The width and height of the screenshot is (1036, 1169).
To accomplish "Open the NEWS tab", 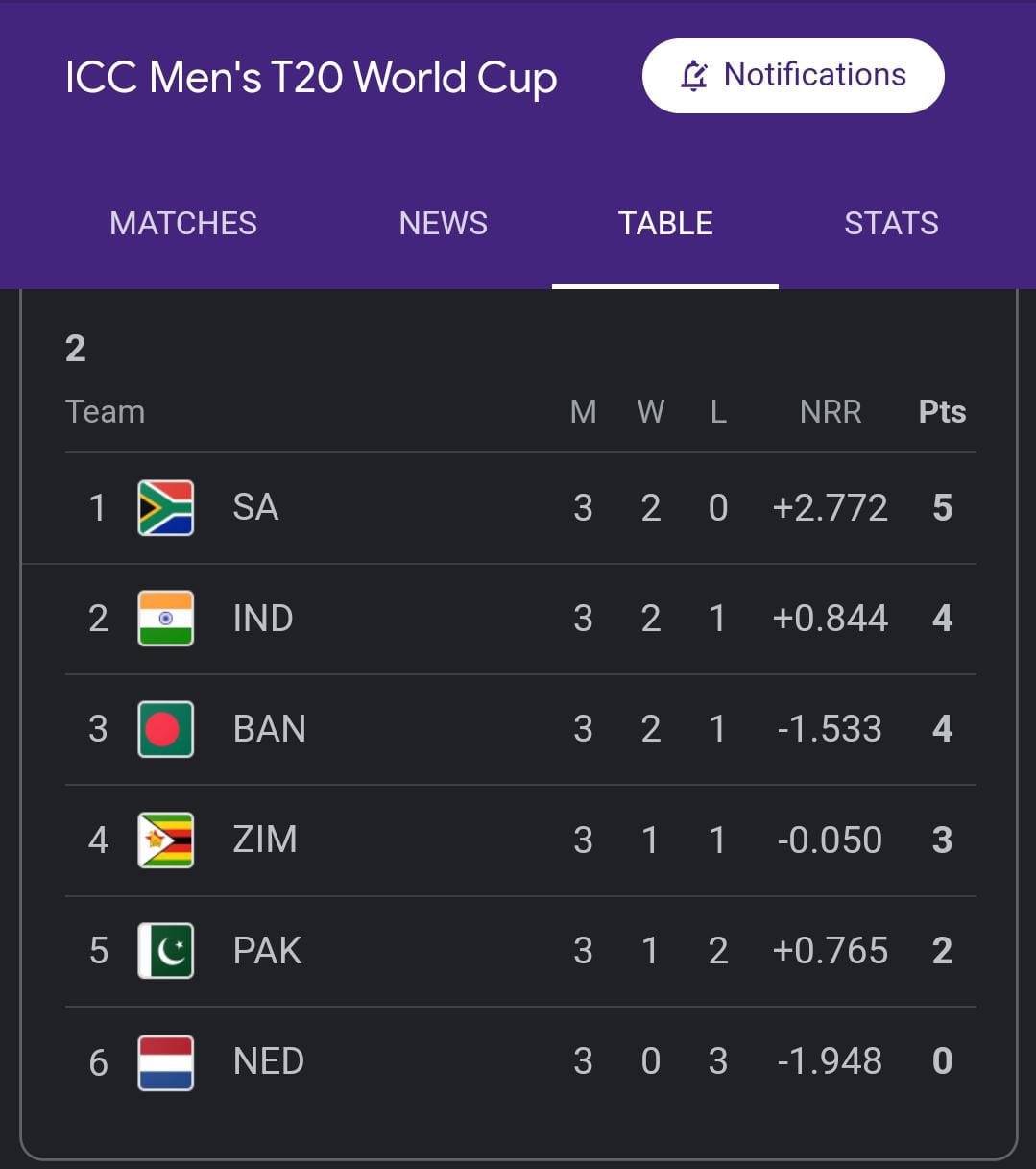I will pos(443,224).
